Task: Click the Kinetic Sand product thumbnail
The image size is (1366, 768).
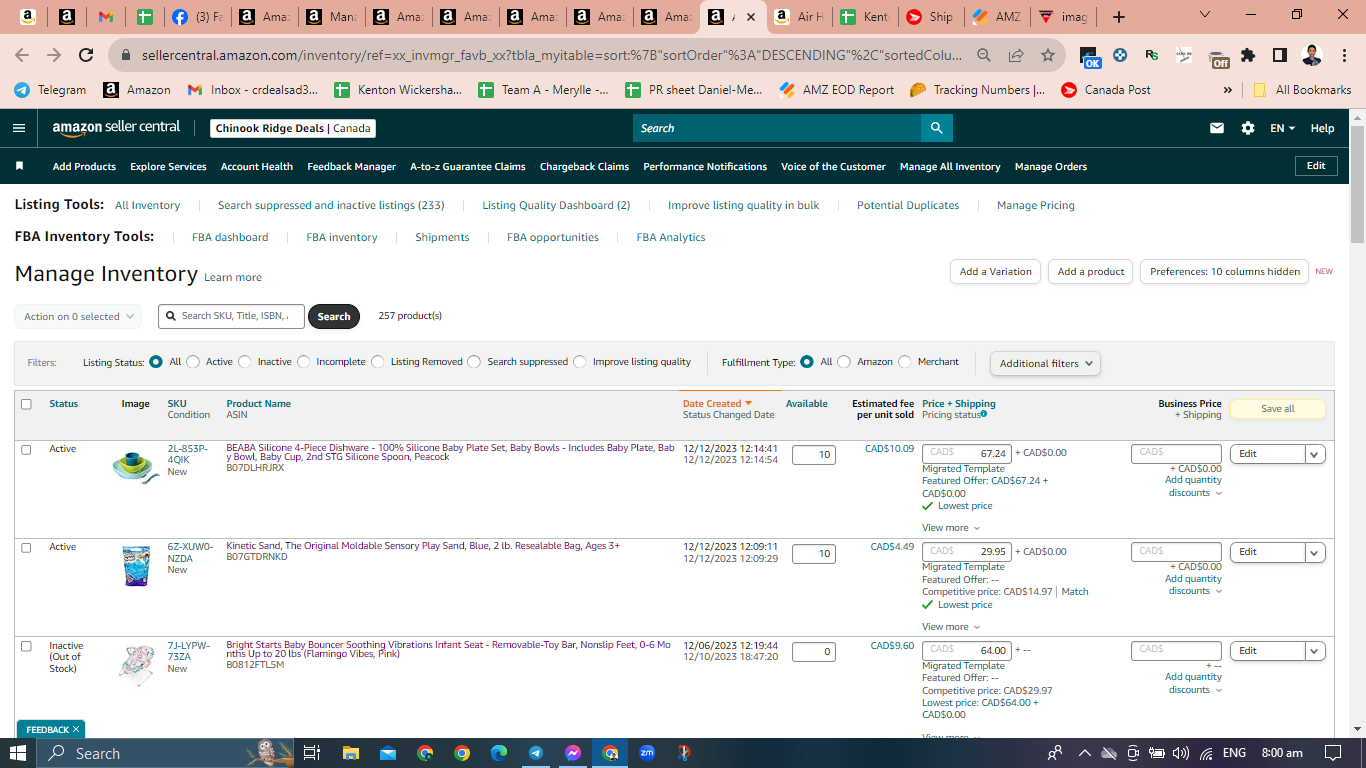Action: click(136, 566)
